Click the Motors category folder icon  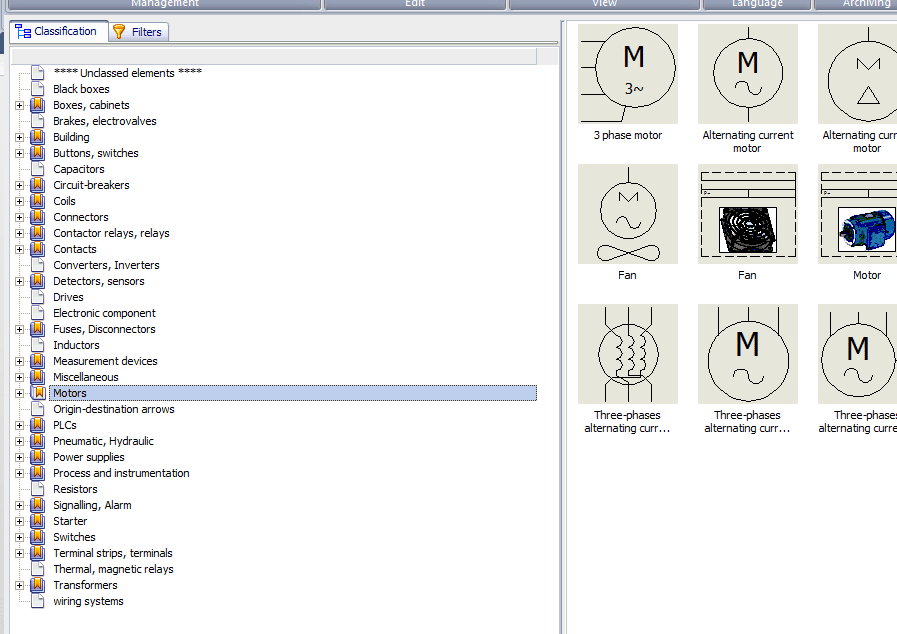(38, 393)
